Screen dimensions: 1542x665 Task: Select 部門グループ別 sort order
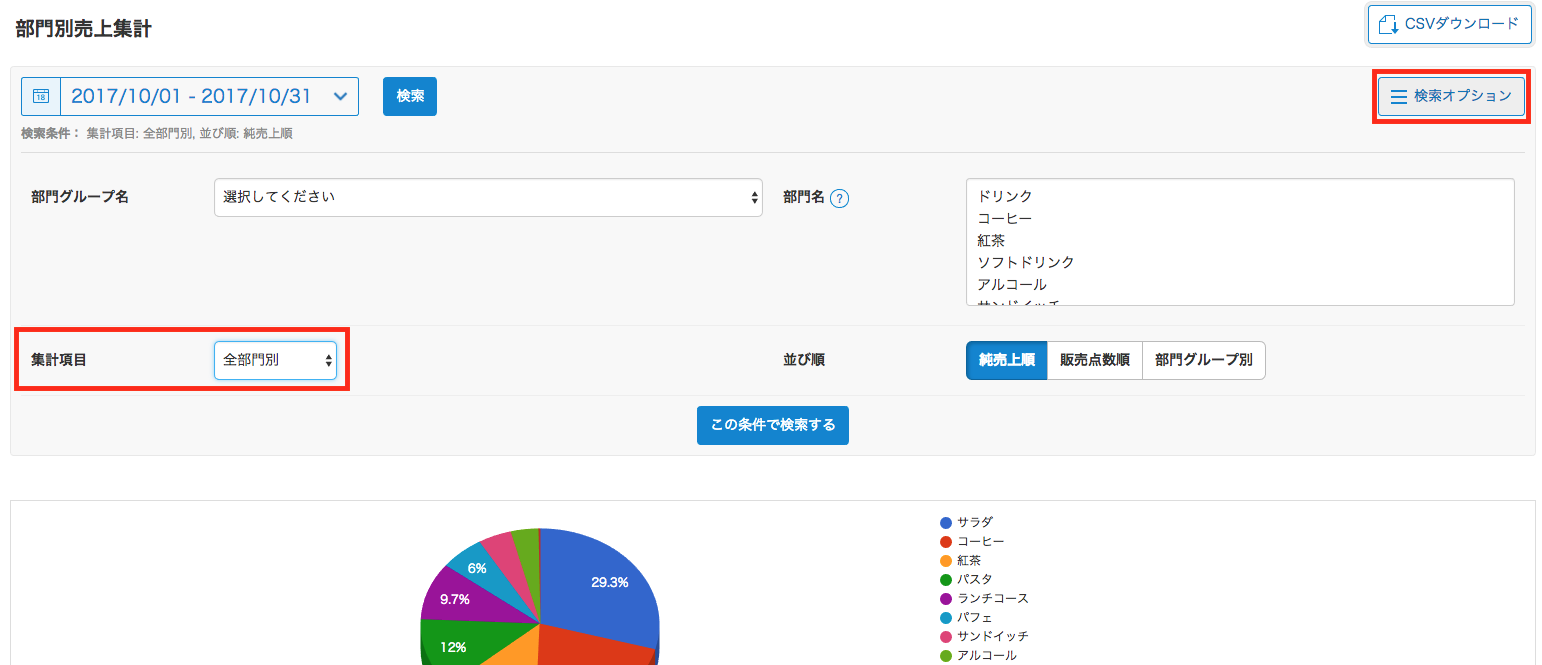pyautogui.click(x=1203, y=360)
